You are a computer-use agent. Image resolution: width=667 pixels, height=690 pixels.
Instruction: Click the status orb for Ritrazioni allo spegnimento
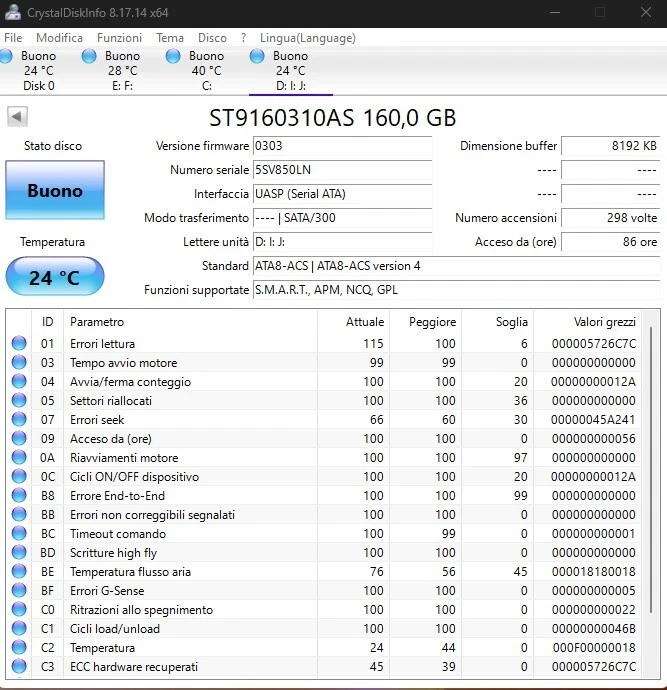[19, 609]
